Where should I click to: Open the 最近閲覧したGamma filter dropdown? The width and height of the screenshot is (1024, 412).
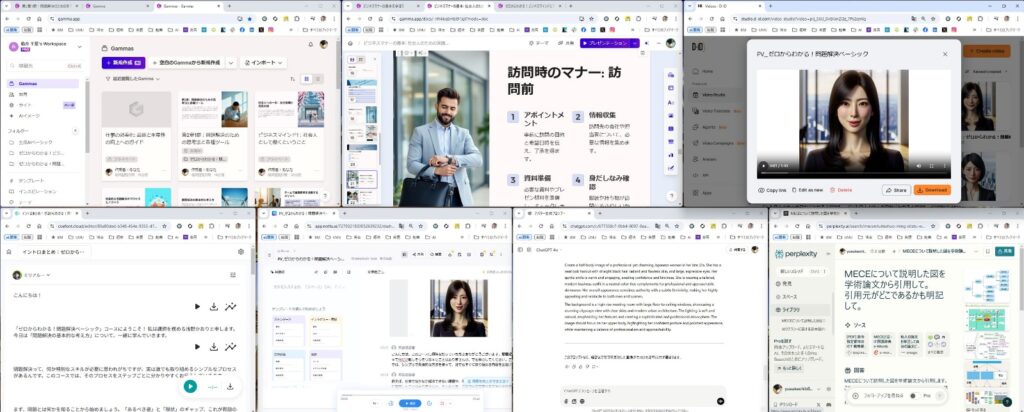(x=133, y=78)
